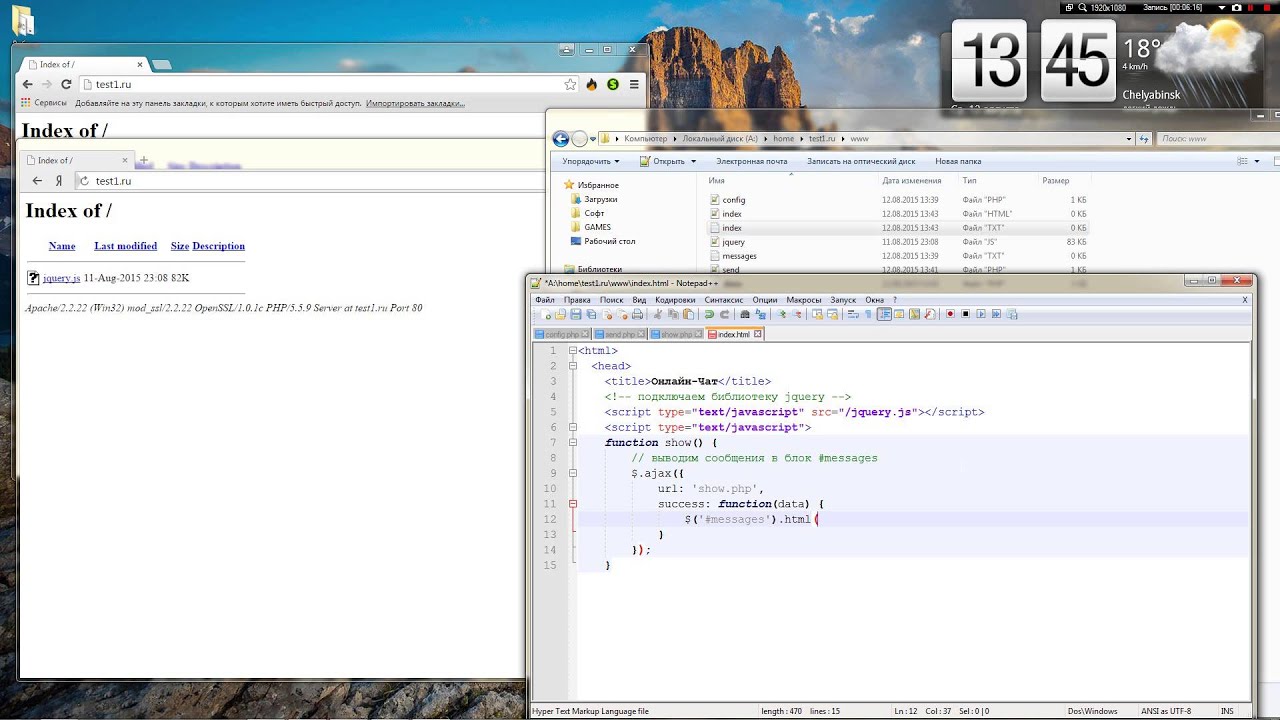Viewport: 1280px width, 720px height.
Task: Switch to send.php tab
Action: [619, 334]
